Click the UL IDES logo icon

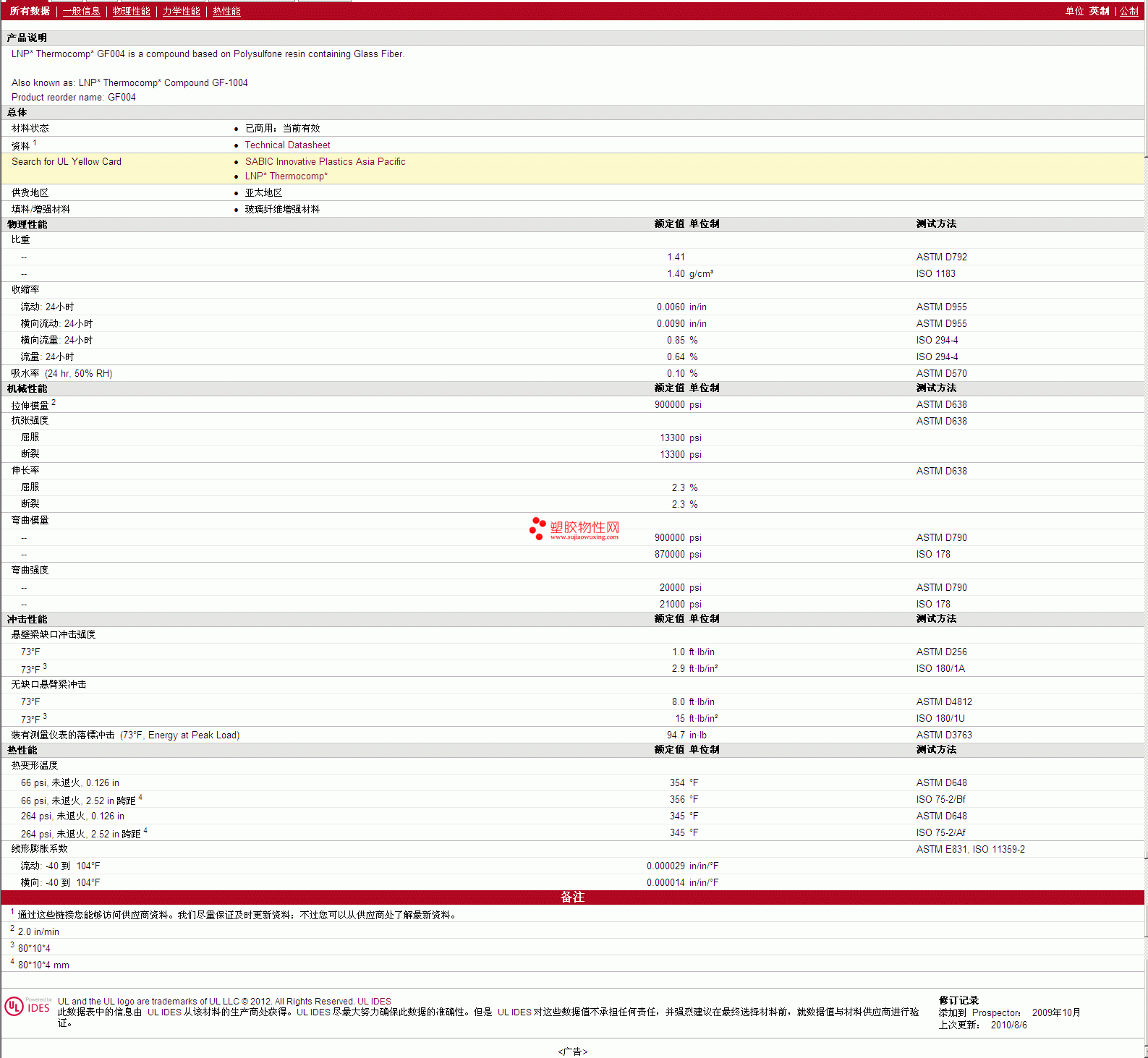coord(27,1007)
